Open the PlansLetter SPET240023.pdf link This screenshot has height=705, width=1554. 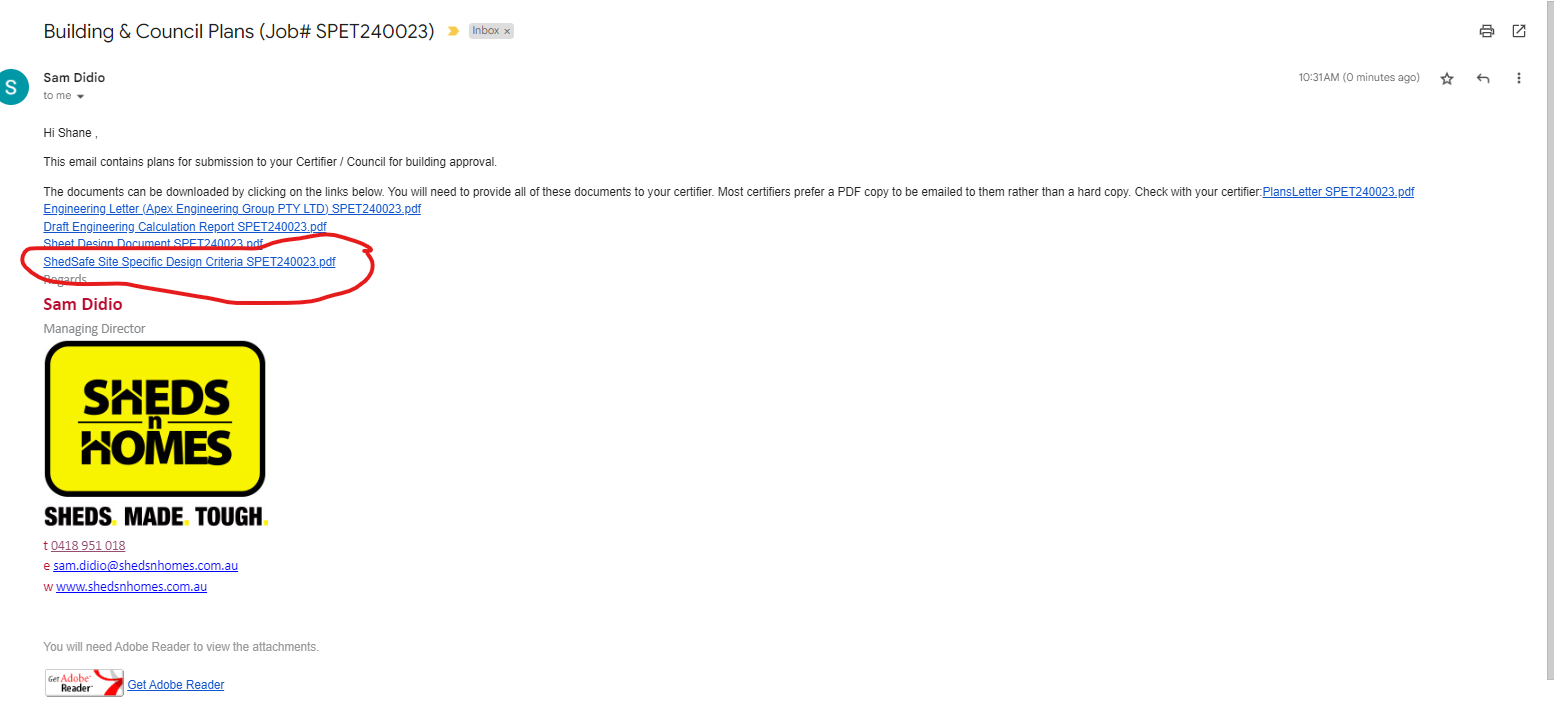click(1338, 192)
